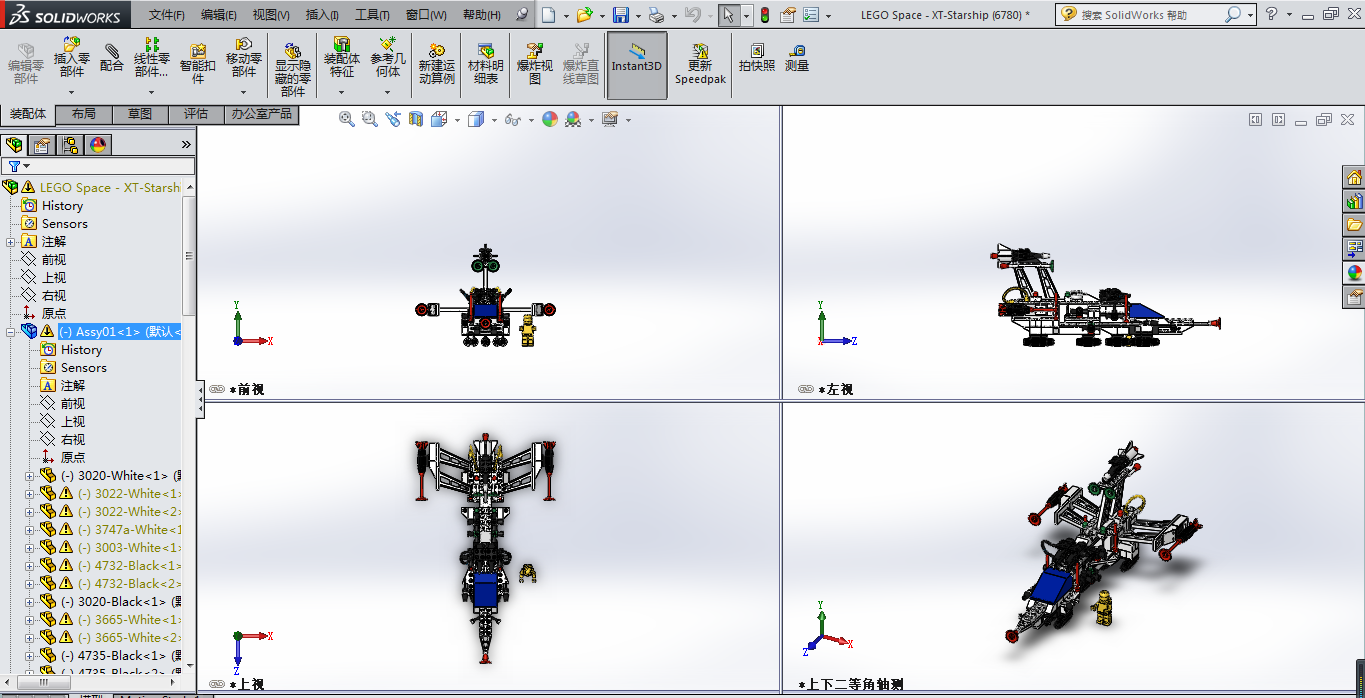Click the Save icon in title bar
Image resolution: width=1365 pixels, height=698 pixels.
click(x=621, y=15)
